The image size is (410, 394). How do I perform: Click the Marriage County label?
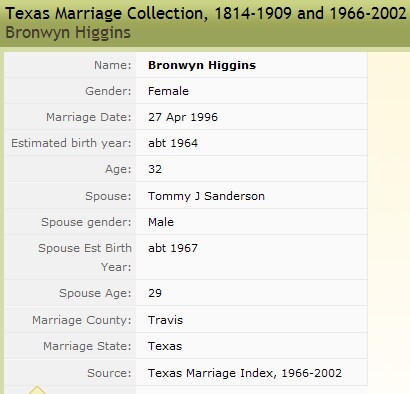pyautogui.click(x=82, y=320)
